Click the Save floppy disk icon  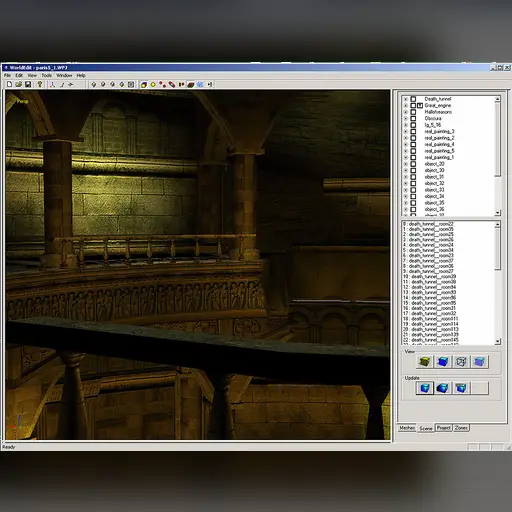tap(28, 84)
